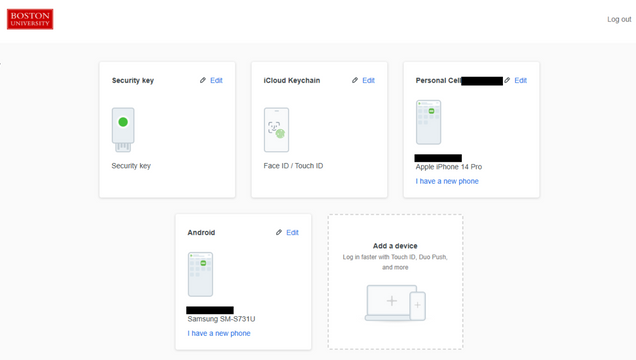The height and width of the screenshot is (360, 636).
Task: Select the 'Security key' card title
Action: click(133, 80)
